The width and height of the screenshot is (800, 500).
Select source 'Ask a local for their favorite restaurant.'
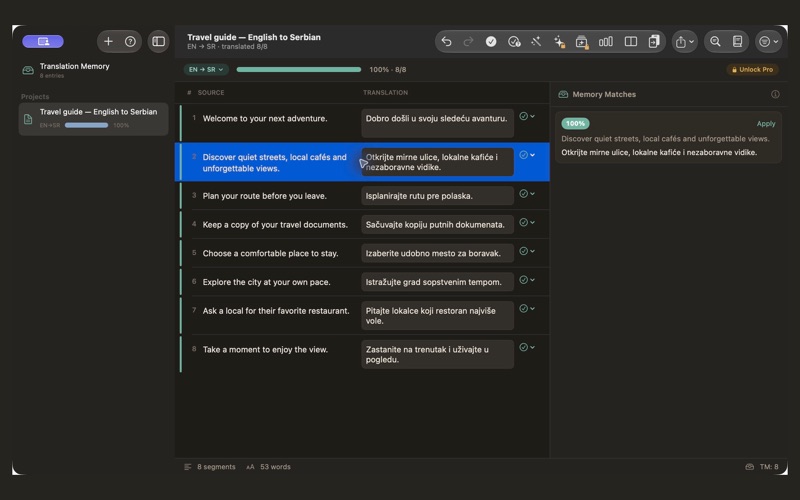tap(276, 310)
